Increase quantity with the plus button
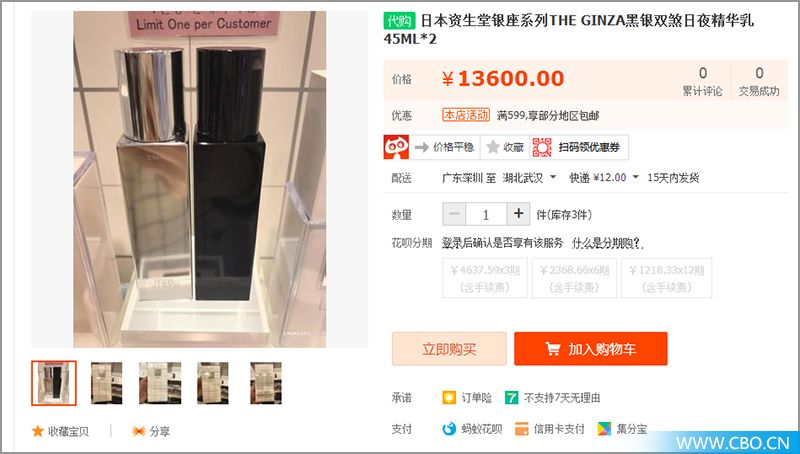The image size is (800, 454). (518, 214)
